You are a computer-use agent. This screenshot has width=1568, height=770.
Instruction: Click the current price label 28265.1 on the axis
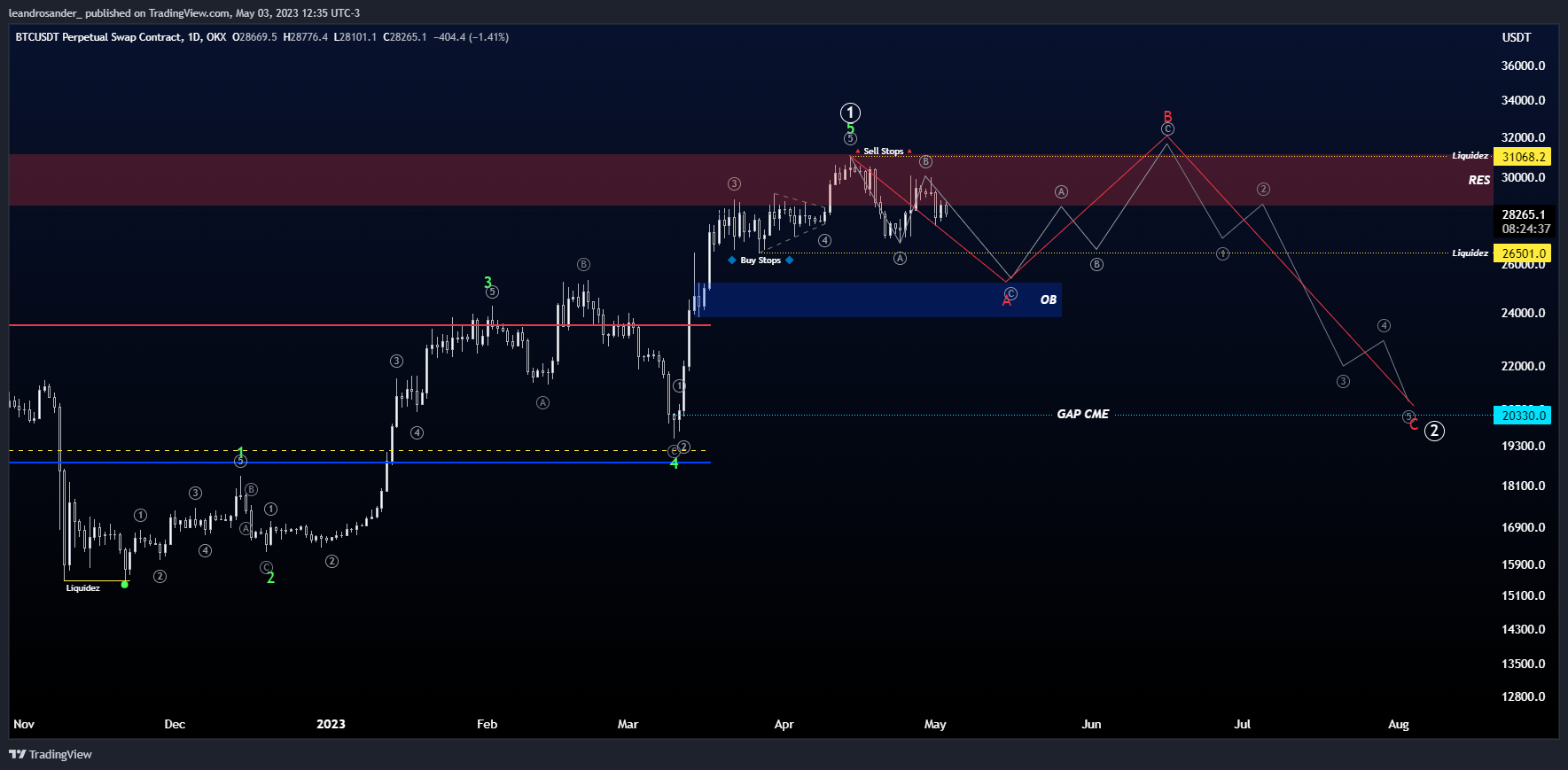(x=1524, y=214)
